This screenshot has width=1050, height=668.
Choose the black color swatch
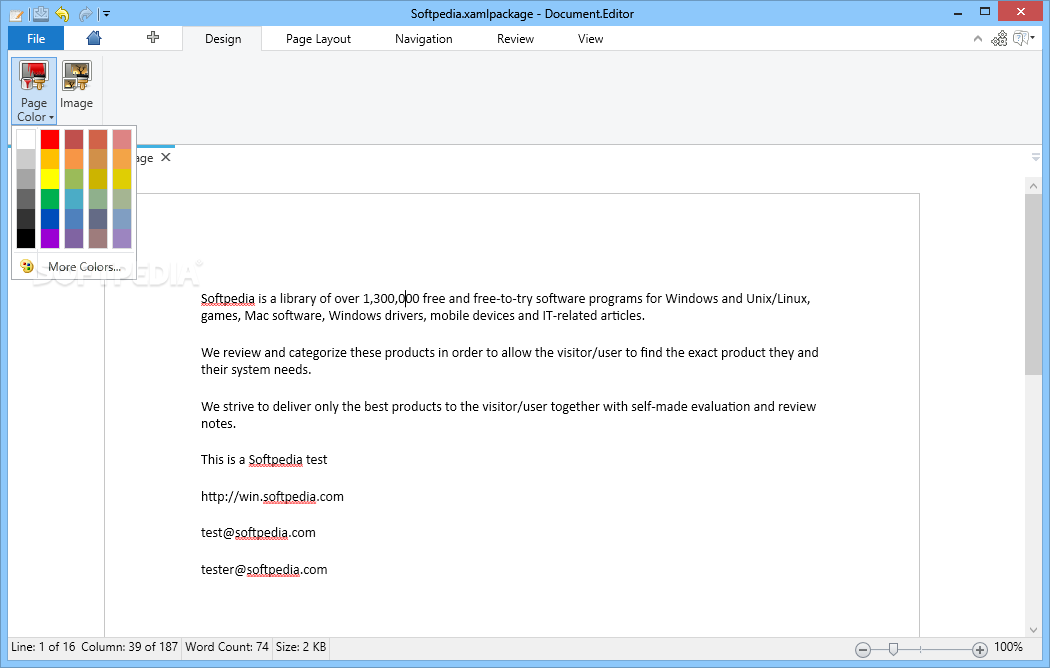coord(26,238)
